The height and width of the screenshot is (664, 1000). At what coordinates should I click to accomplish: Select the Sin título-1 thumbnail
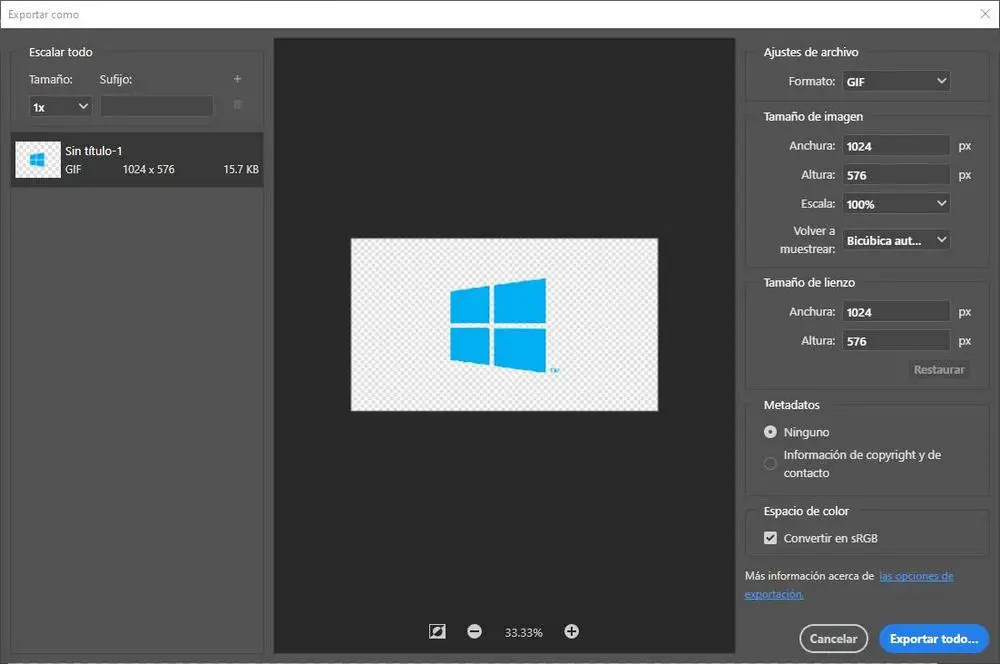click(x=38, y=159)
